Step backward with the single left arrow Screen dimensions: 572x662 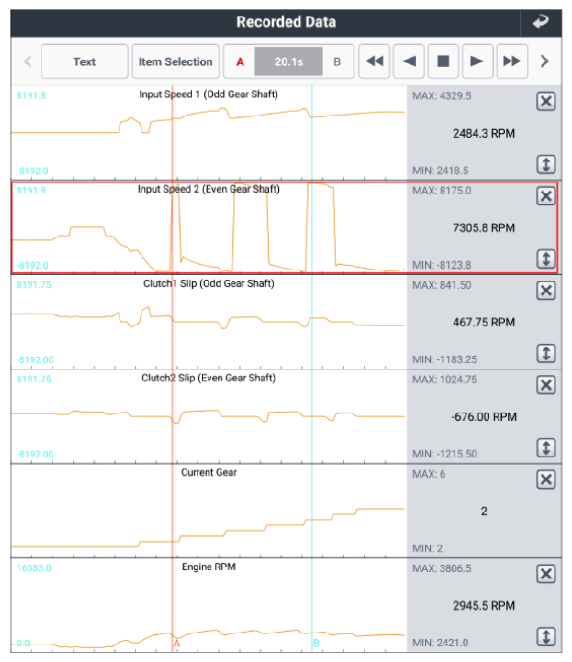pos(409,62)
